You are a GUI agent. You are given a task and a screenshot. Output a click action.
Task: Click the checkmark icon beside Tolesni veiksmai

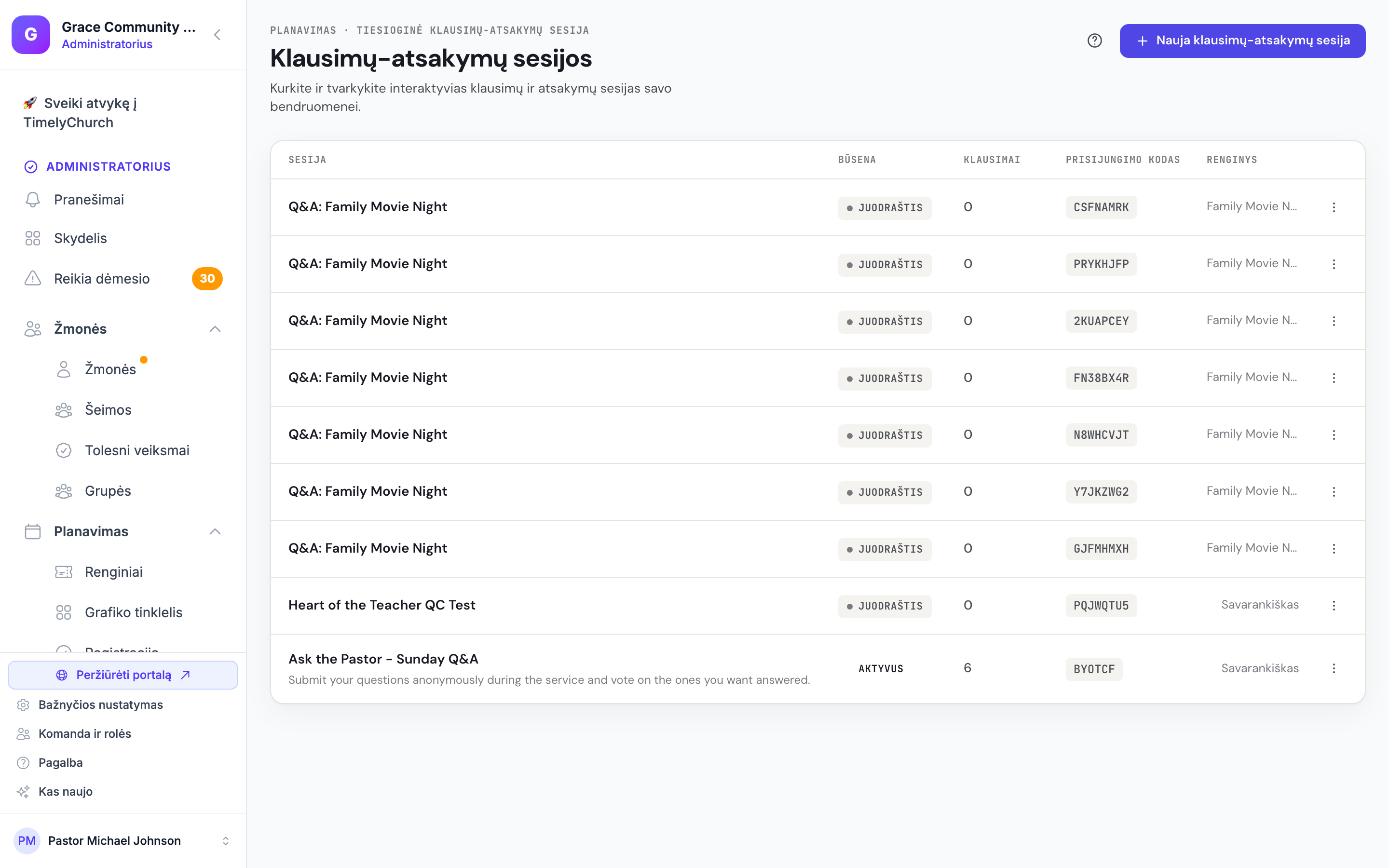click(64, 450)
